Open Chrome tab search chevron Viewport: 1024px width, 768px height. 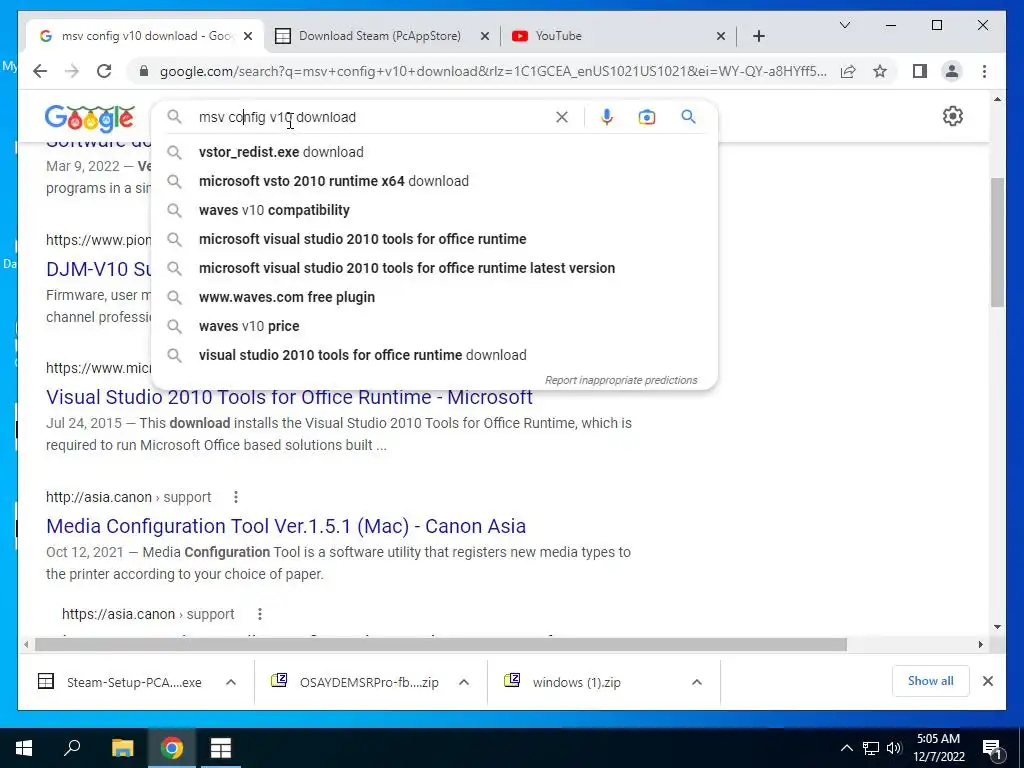pyautogui.click(x=844, y=25)
